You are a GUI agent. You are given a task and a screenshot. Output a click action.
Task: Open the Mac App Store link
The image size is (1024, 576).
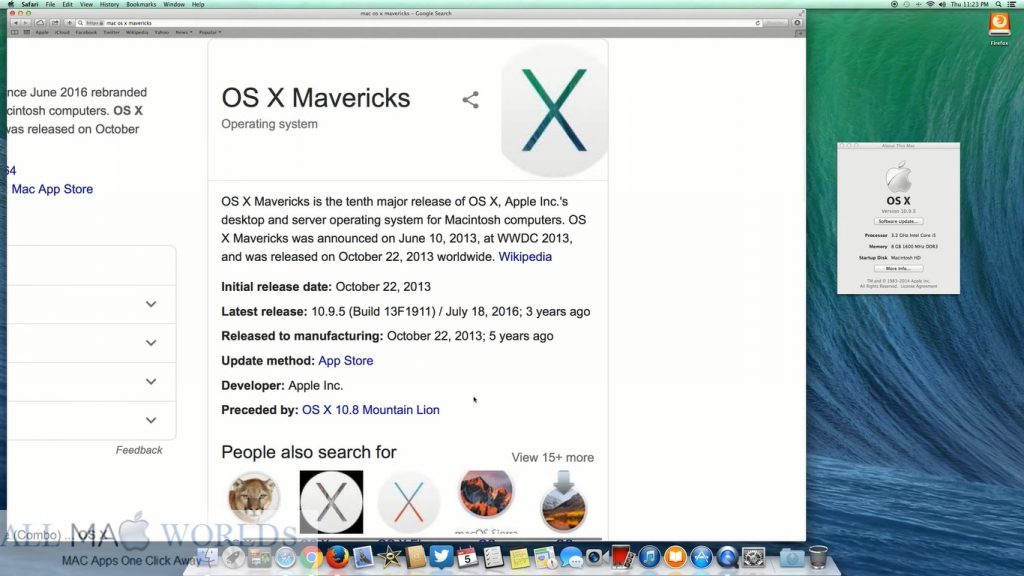(52, 189)
